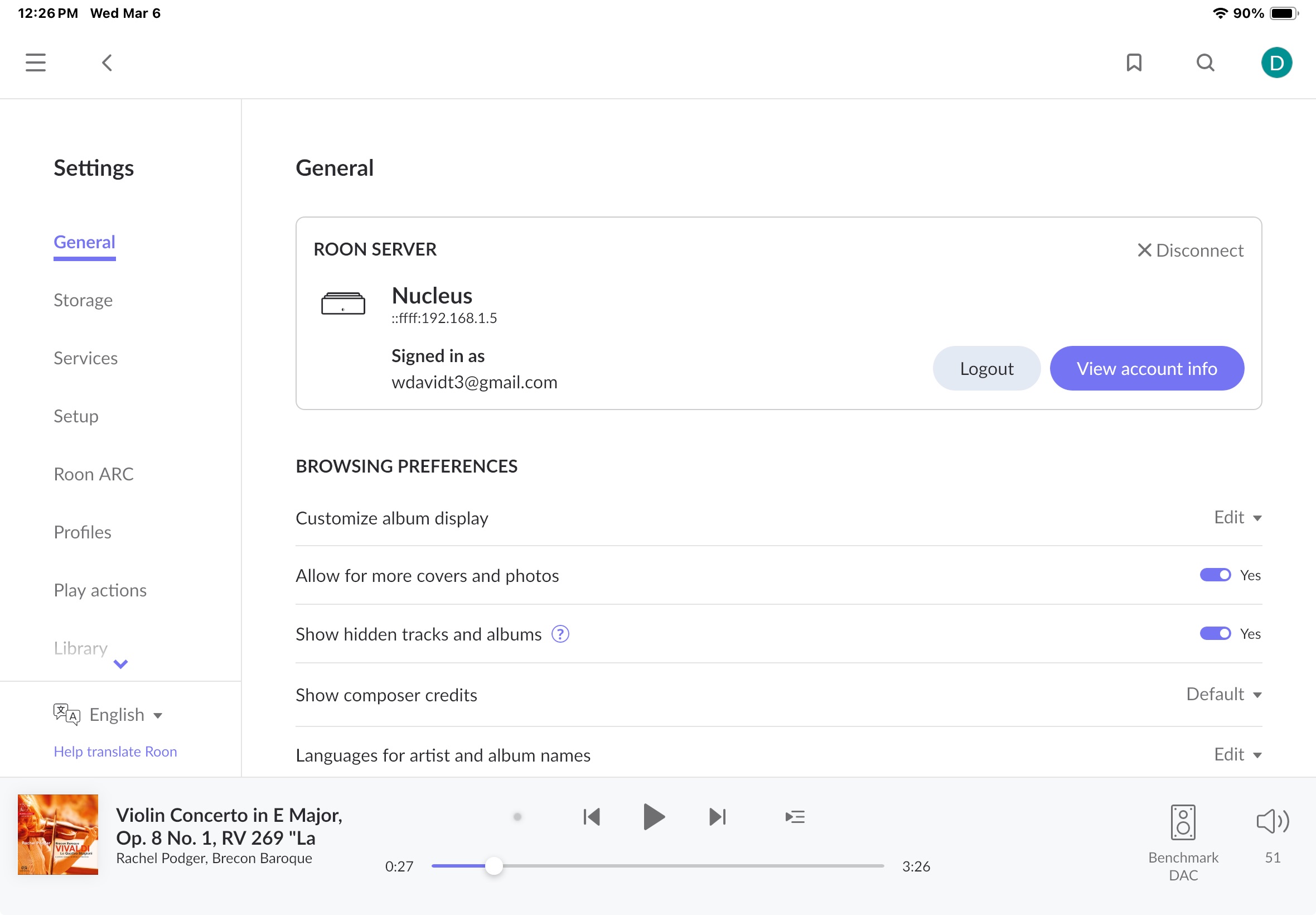Go back with the back arrow
Screen dimensions: 1316x915
click(x=107, y=62)
